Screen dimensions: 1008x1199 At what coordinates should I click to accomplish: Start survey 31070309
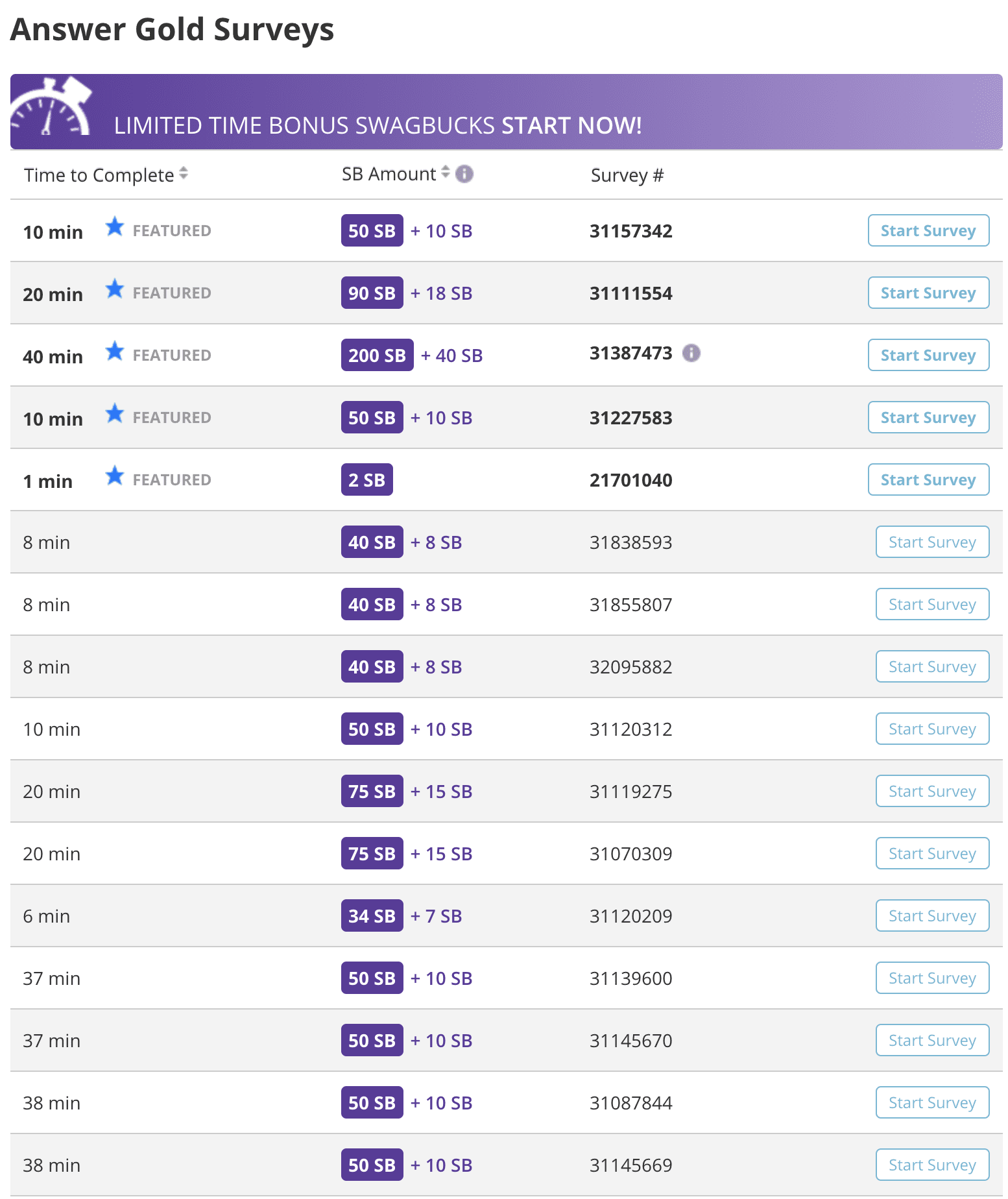click(932, 853)
